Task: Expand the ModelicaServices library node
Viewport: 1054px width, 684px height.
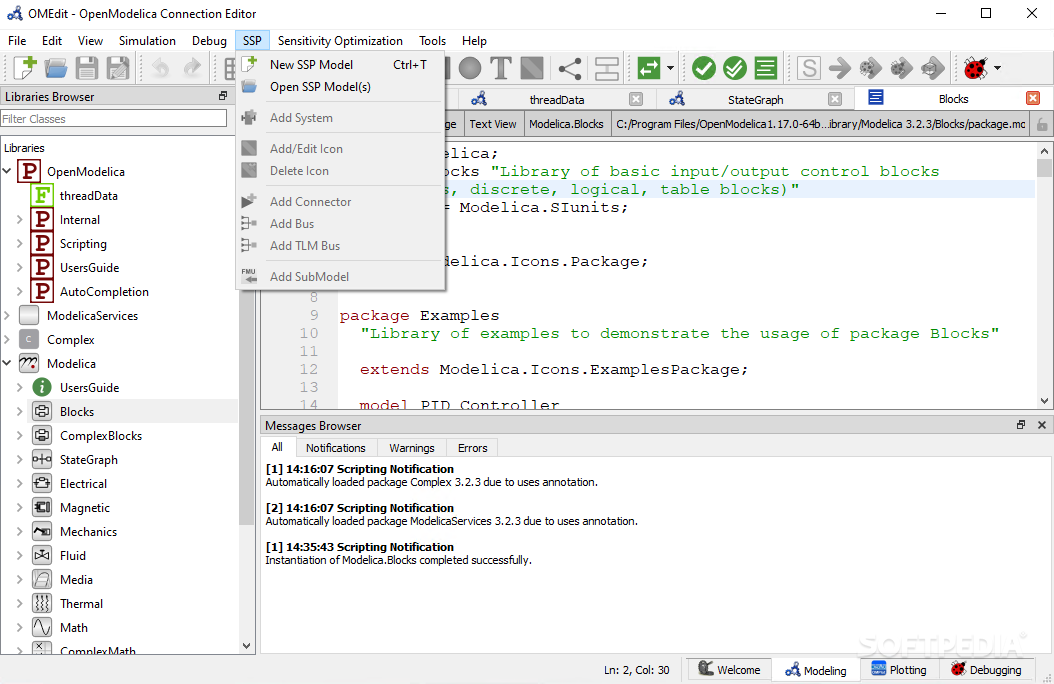Action: pyautogui.click(x=7, y=315)
